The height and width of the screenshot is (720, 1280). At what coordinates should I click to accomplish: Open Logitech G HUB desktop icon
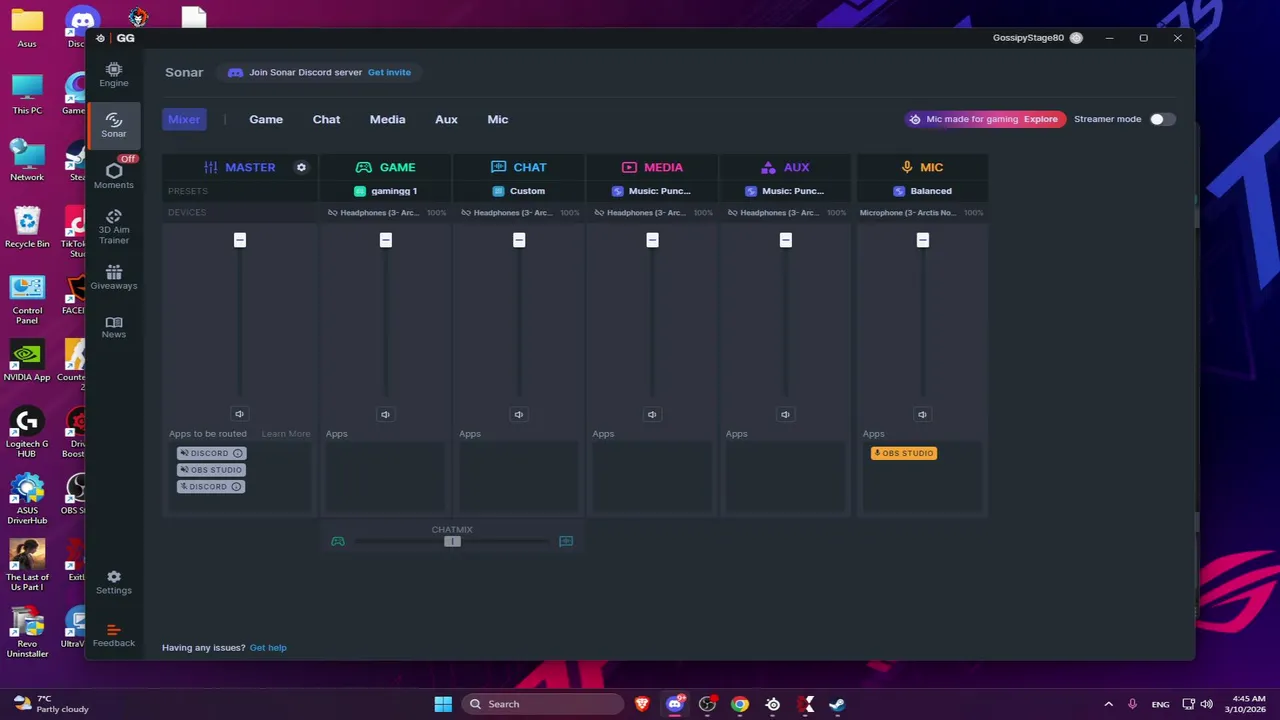(x=27, y=432)
